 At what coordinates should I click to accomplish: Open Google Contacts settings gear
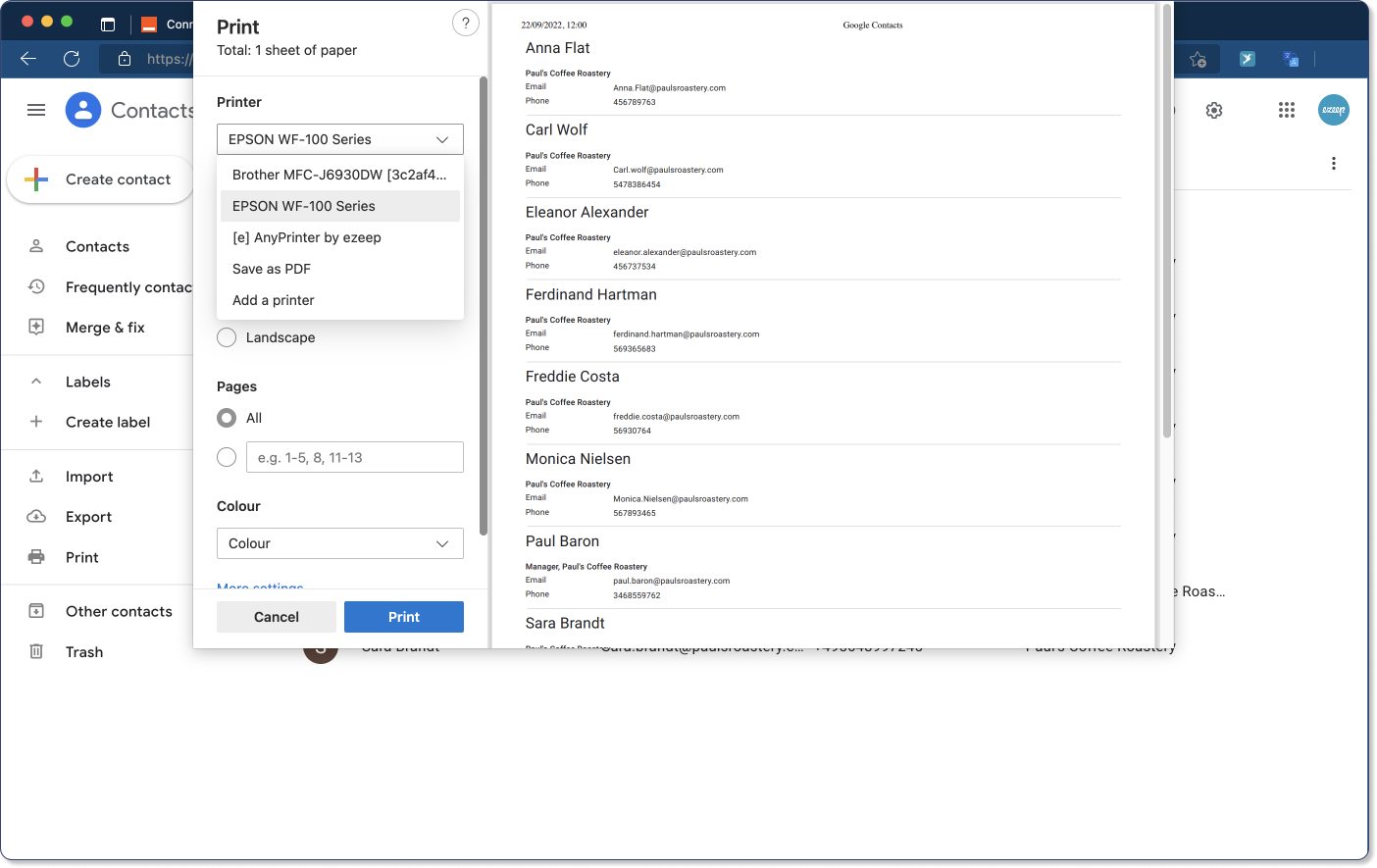coord(1213,110)
